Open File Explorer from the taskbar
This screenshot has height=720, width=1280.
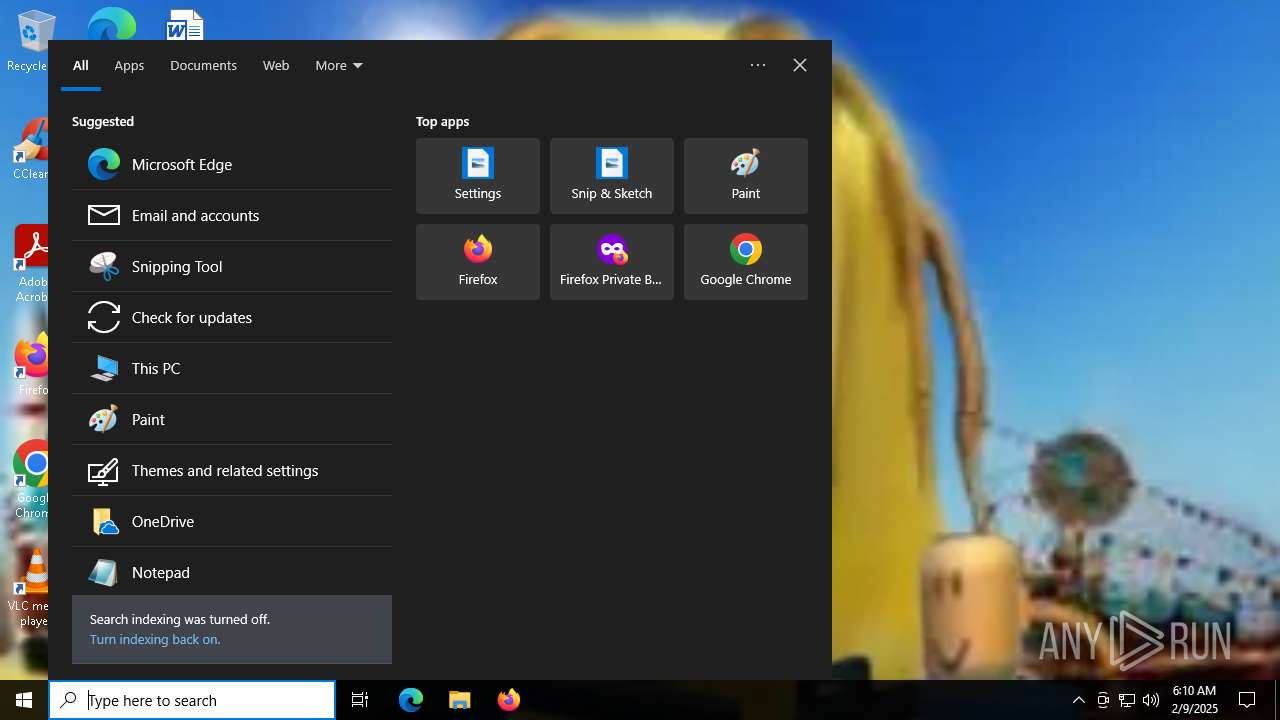pyautogui.click(x=460, y=700)
